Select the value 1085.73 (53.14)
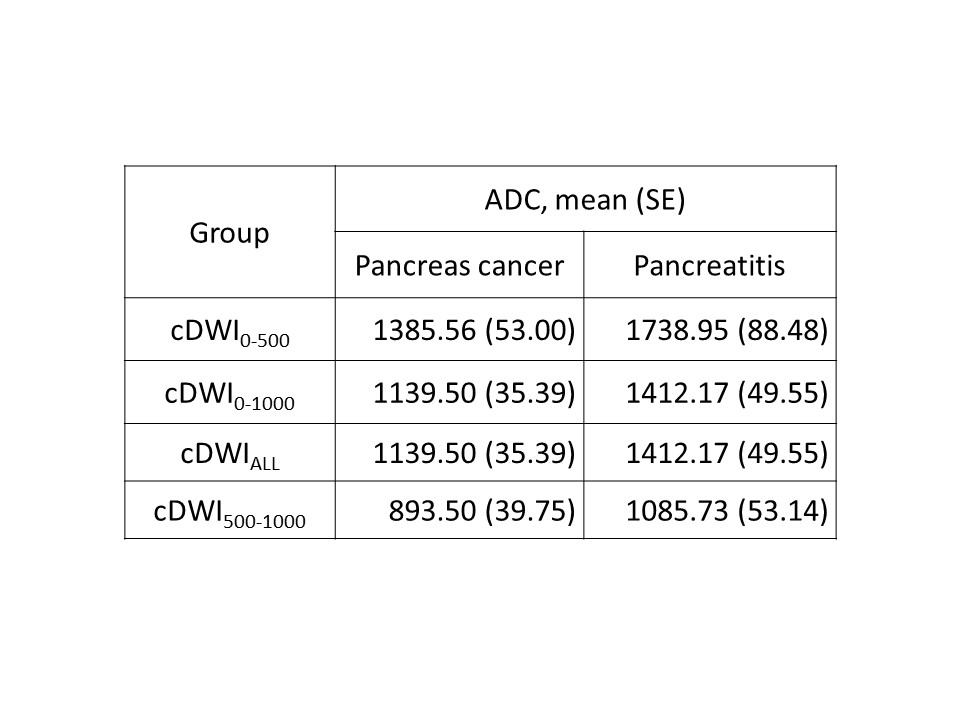The height and width of the screenshot is (720, 960). tap(726, 510)
